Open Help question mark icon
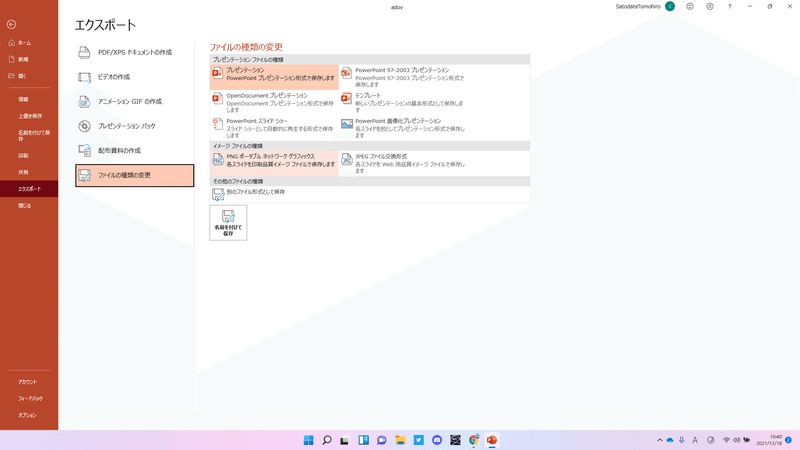The height and width of the screenshot is (450, 800). tap(730, 7)
